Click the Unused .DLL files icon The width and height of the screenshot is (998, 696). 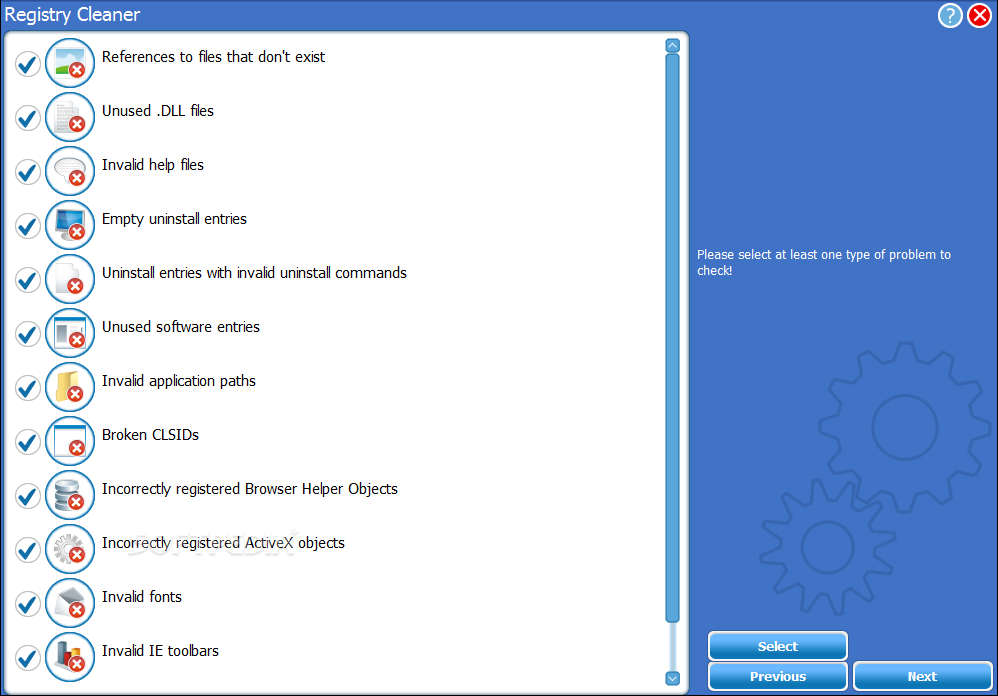point(70,117)
